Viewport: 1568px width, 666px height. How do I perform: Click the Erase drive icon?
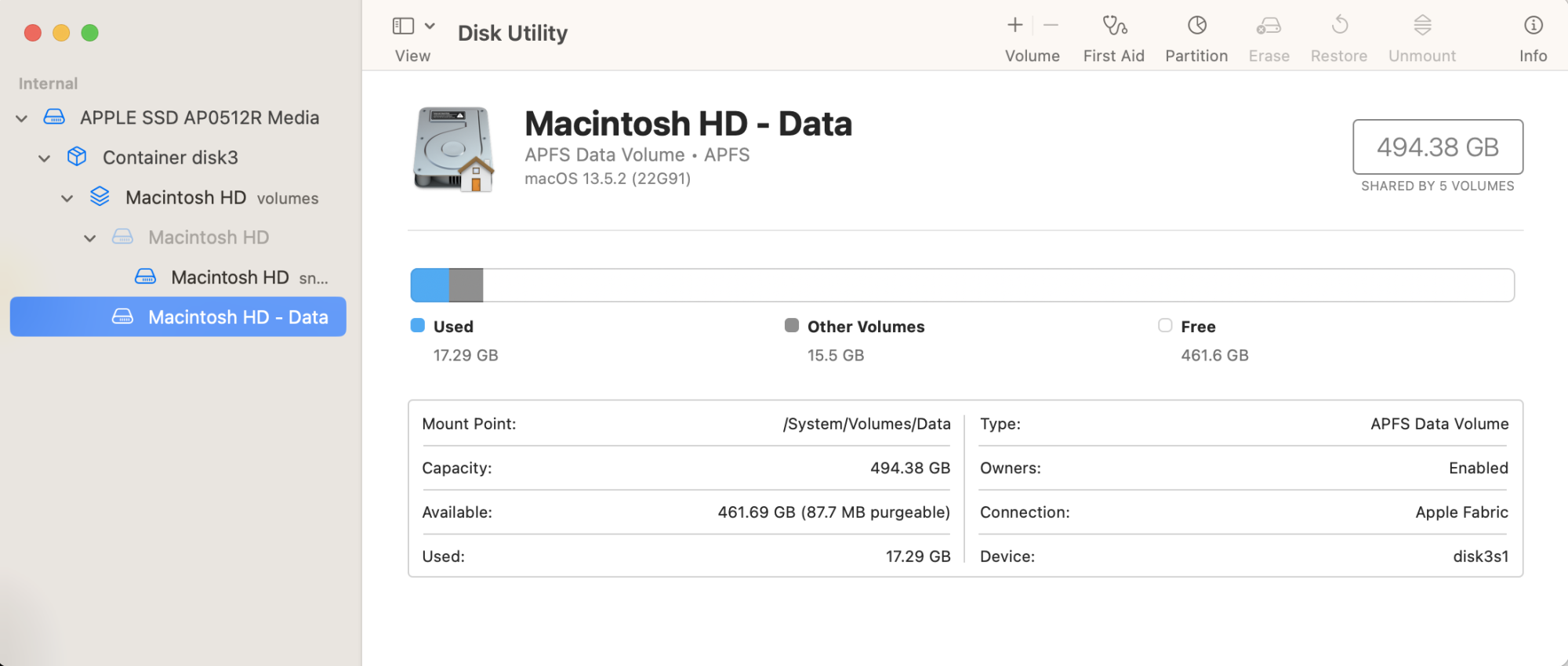point(1269,26)
